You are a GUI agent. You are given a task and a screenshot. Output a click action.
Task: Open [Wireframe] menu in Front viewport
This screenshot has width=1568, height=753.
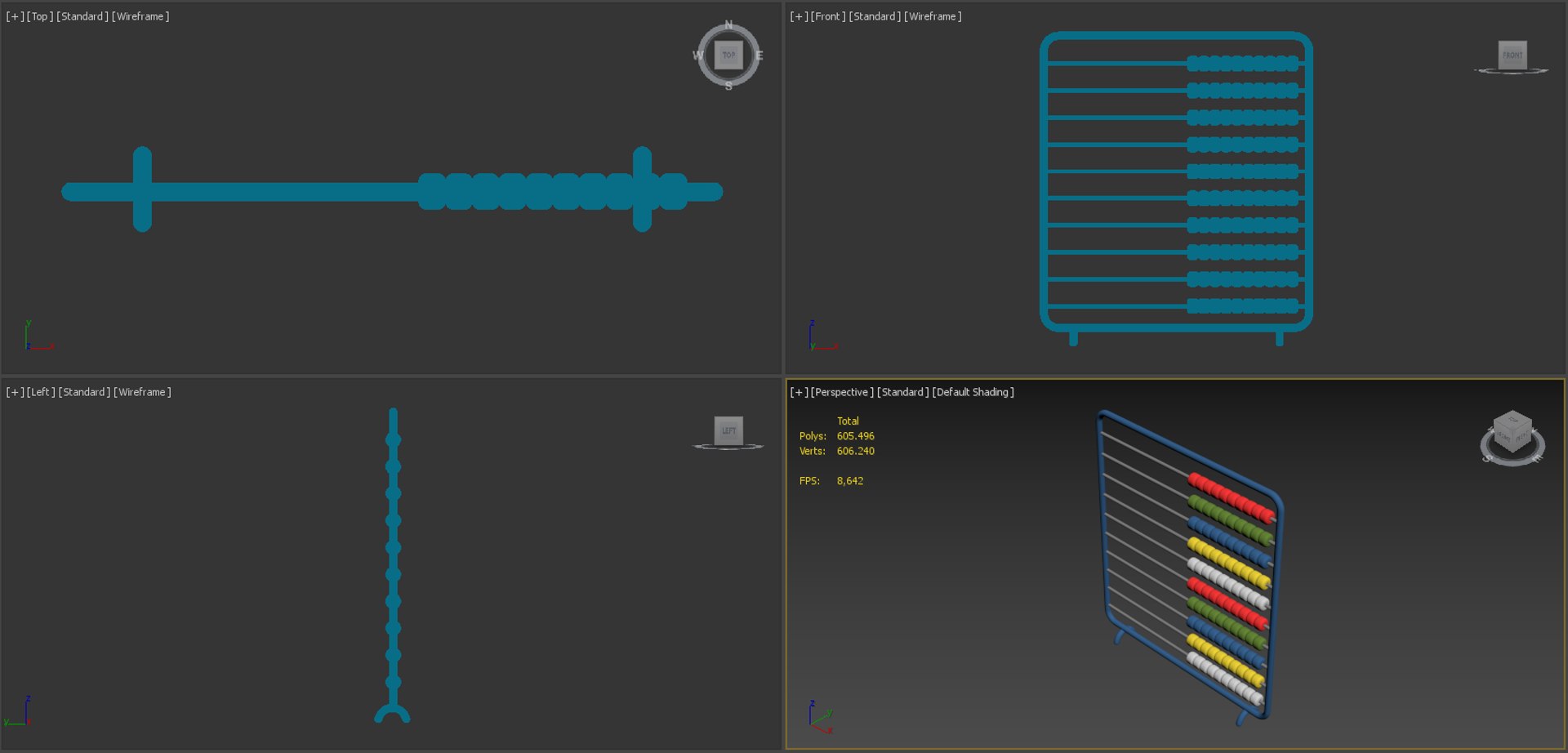pos(933,16)
